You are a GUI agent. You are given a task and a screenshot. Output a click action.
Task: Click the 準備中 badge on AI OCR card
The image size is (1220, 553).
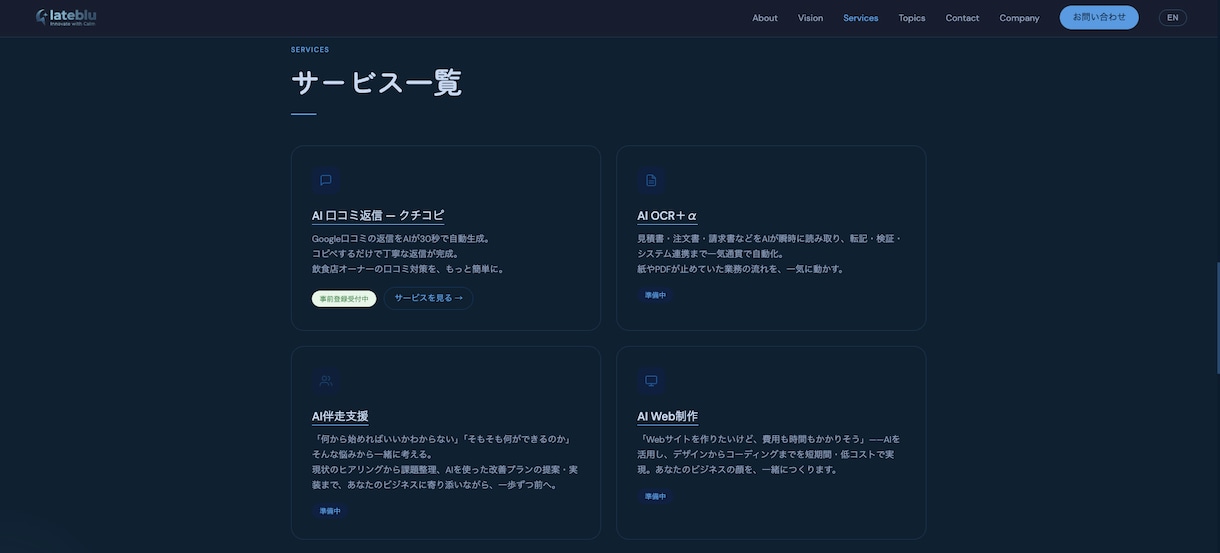pyautogui.click(x=655, y=295)
